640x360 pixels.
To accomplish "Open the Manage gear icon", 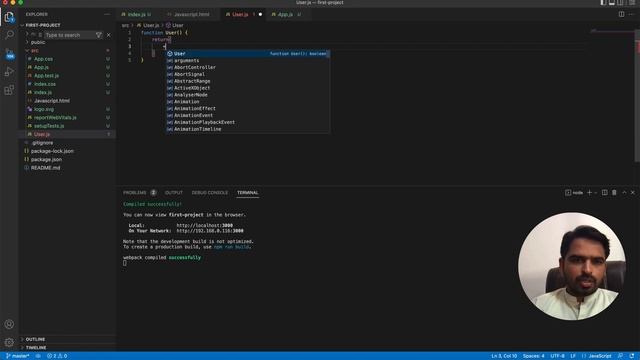I will click(x=9, y=342).
